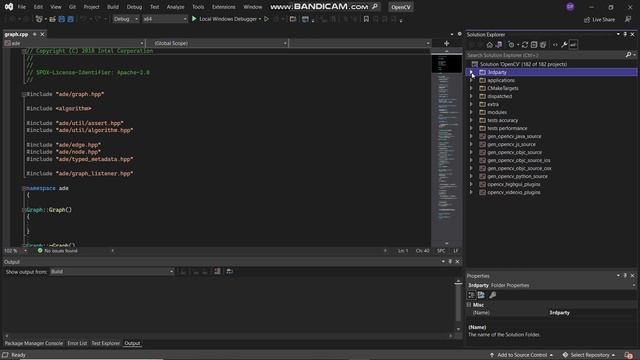Toggle auto-hide pin on Solution Explorer
Viewport: 640px width, 360px height.
tap(625, 34)
